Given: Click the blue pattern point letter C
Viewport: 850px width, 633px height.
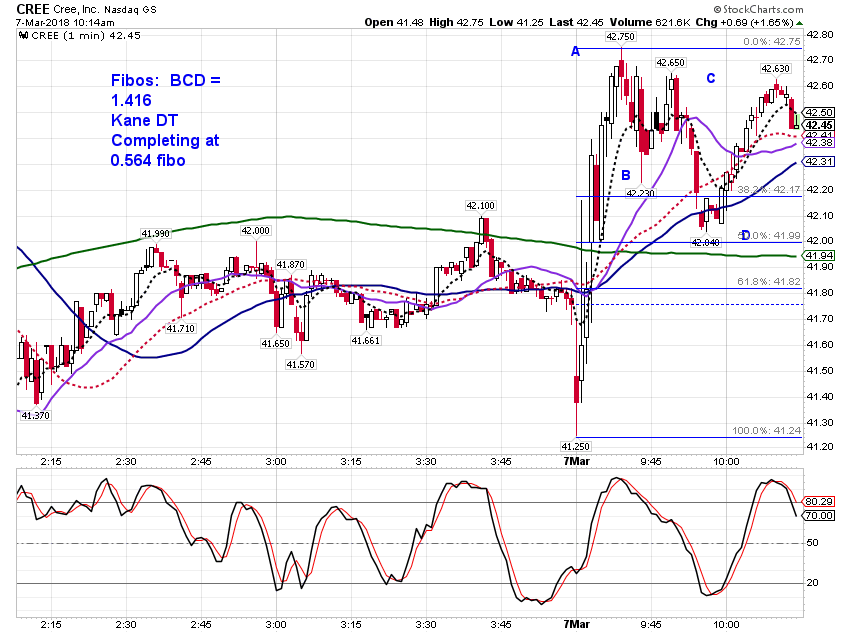Looking at the screenshot, I should pos(711,79).
